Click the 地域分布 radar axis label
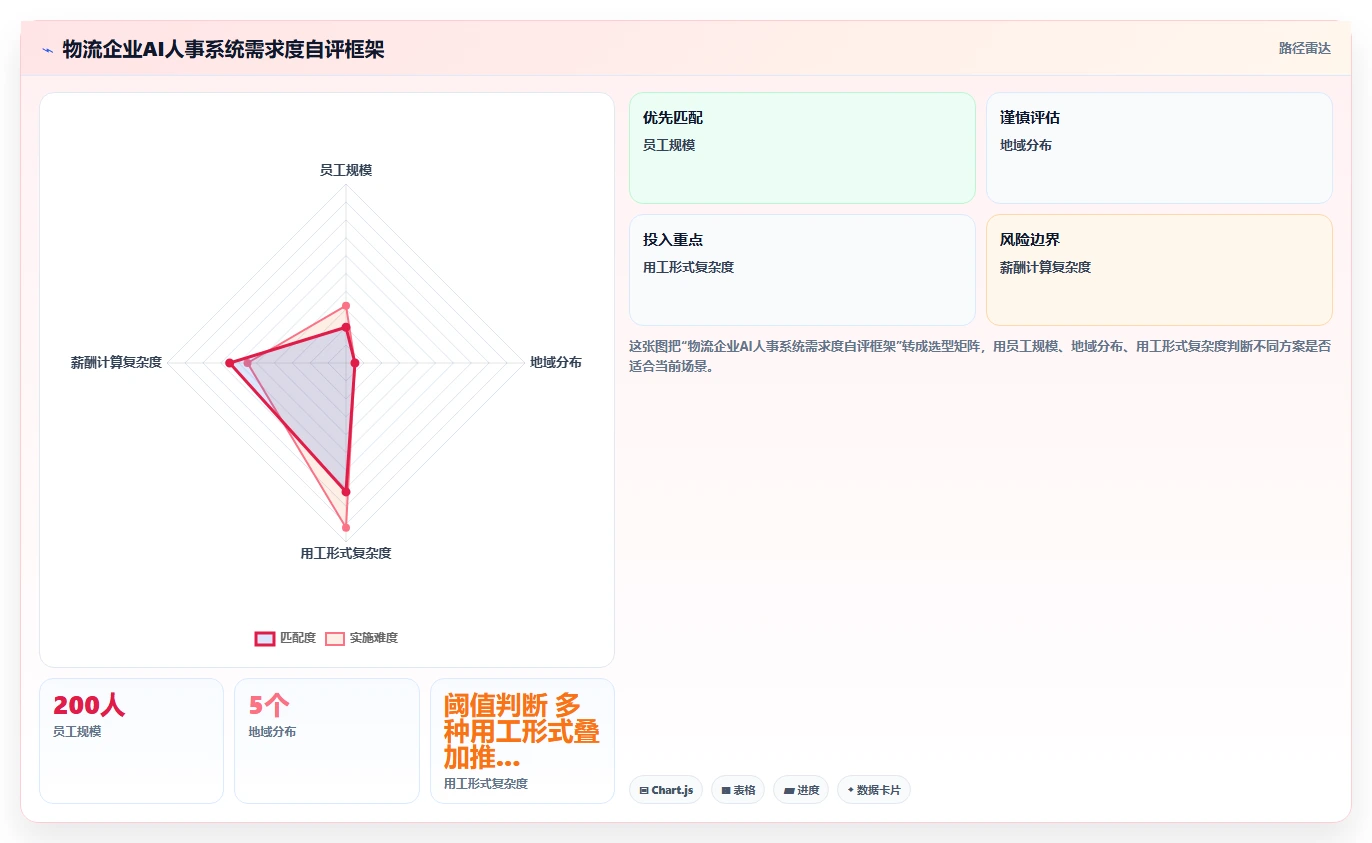This screenshot has width=1372, height=843. (x=556, y=363)
